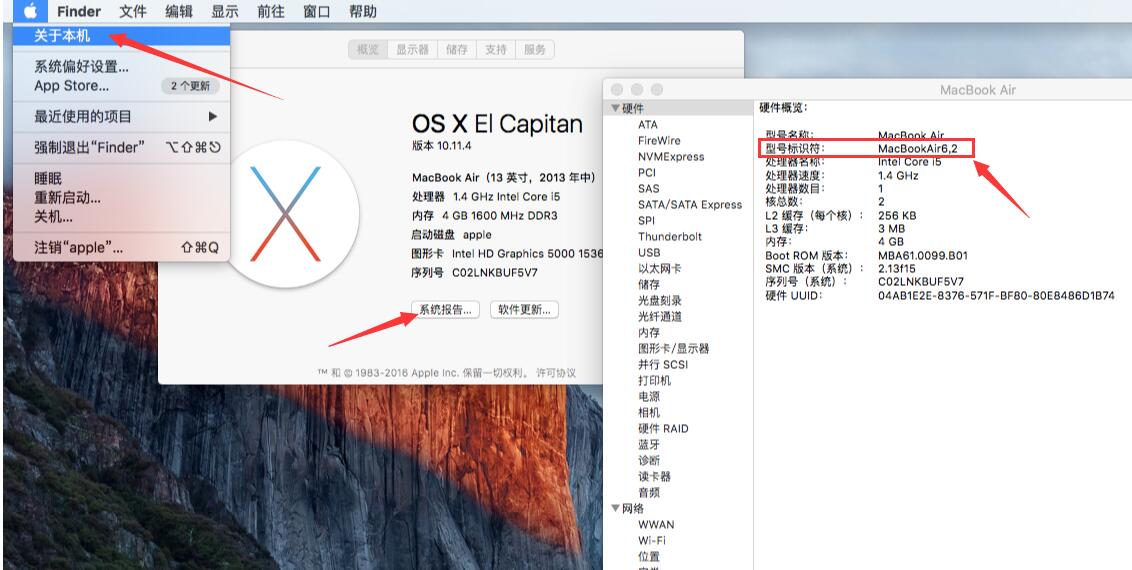Viewport: 1132px width, 570px height.
Task: Open App Store menu entry
Action: click(72, 86)
